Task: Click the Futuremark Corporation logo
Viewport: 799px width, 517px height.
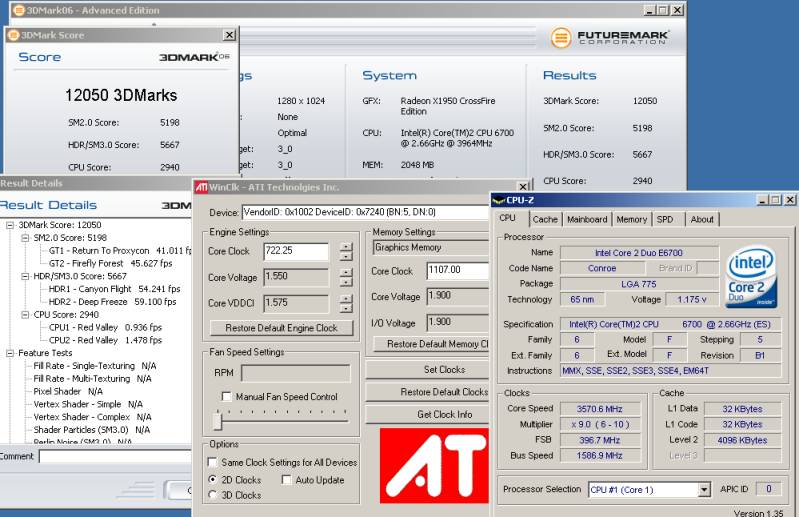Action: [609, 38]
